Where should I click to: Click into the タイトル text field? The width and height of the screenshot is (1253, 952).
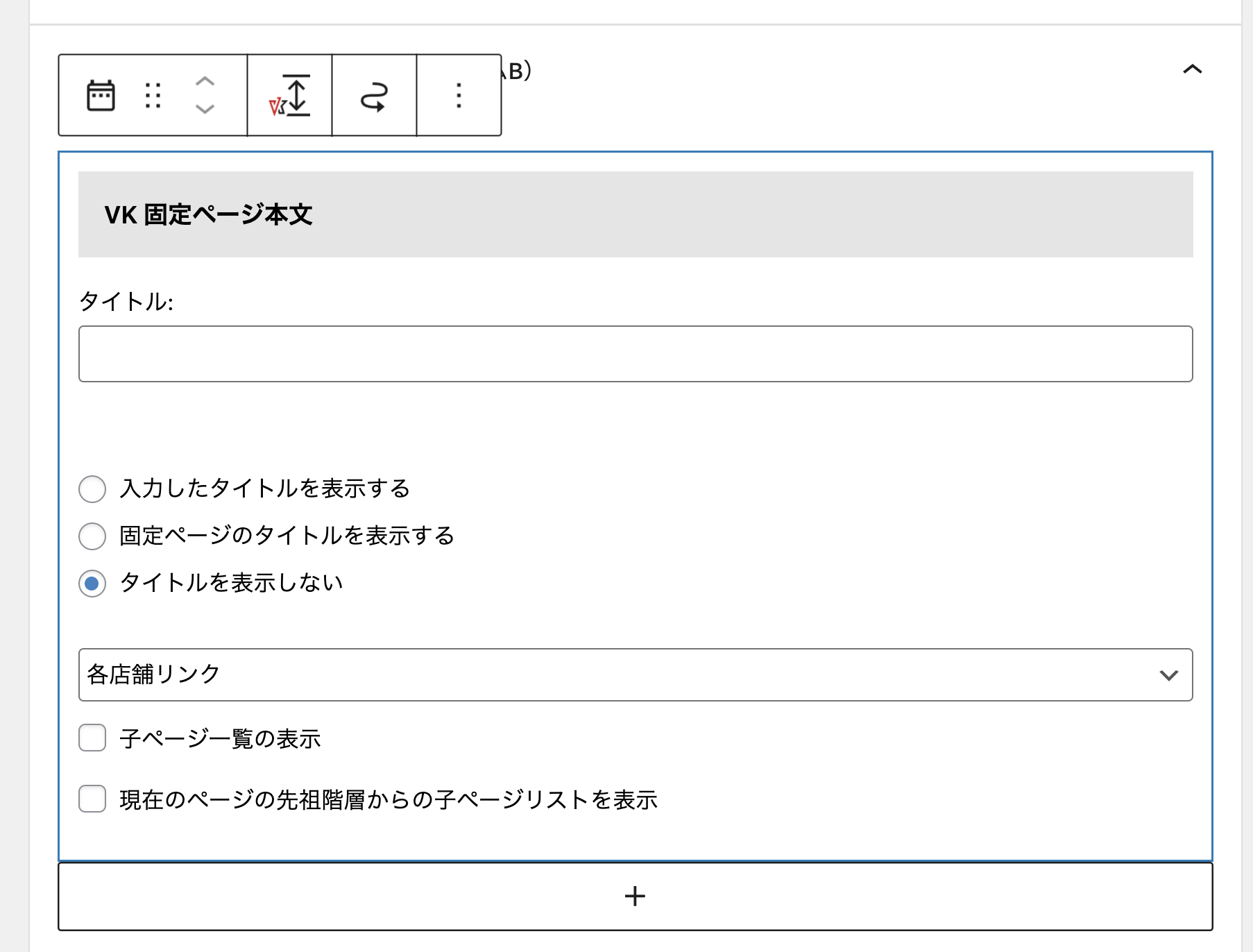[635, 354]
